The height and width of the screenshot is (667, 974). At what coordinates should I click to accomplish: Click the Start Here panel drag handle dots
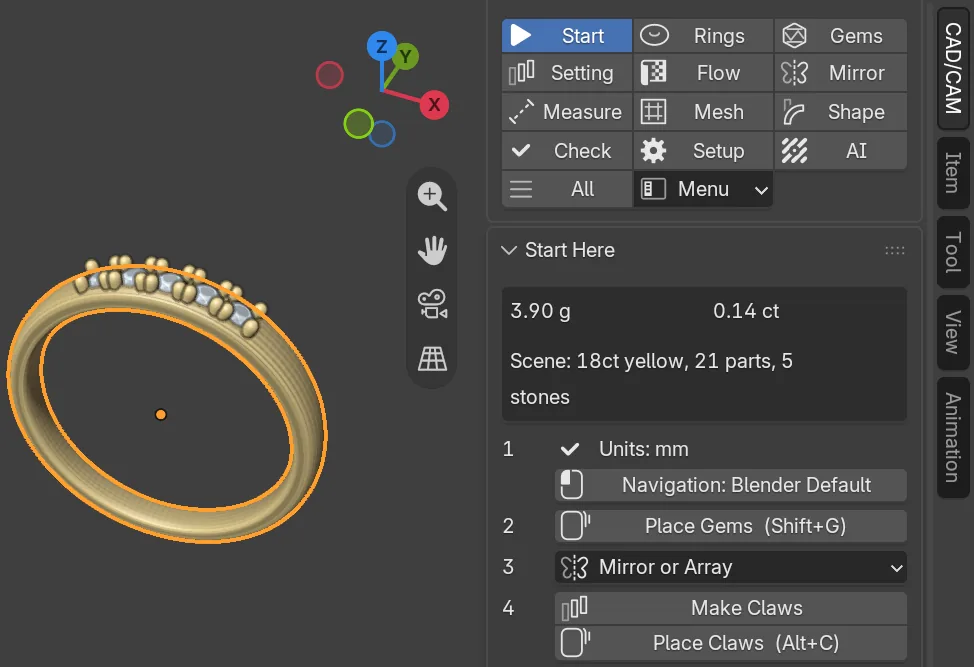tap(894, 250)
